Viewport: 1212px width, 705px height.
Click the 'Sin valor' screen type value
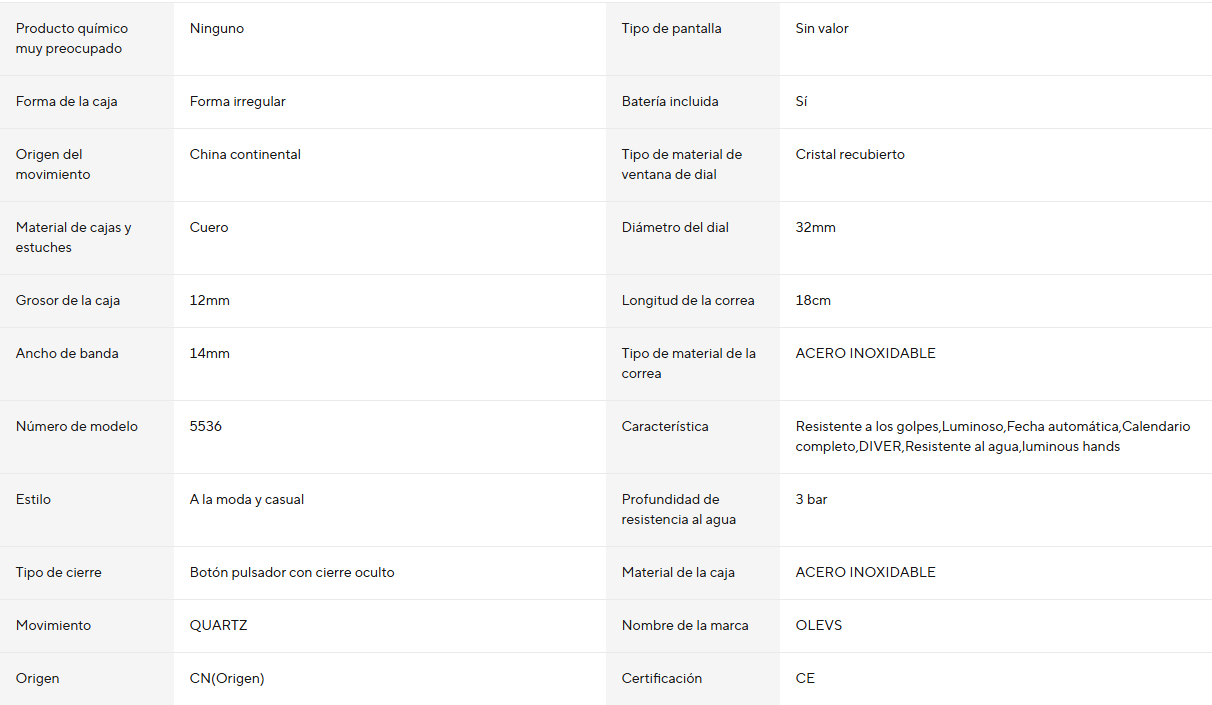pyautogui.click(x=822, y=28)
